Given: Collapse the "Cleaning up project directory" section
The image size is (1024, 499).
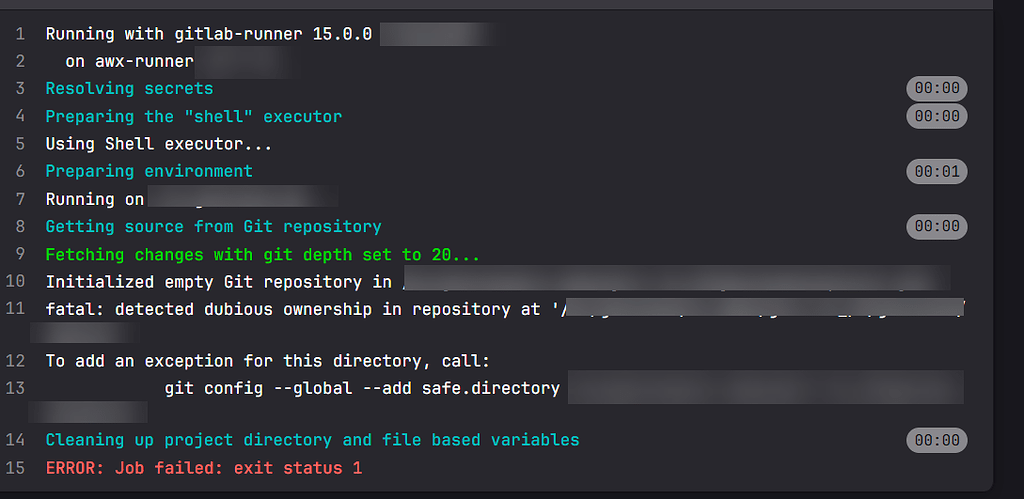Looking at the screenshot, I should coord(312,440).
